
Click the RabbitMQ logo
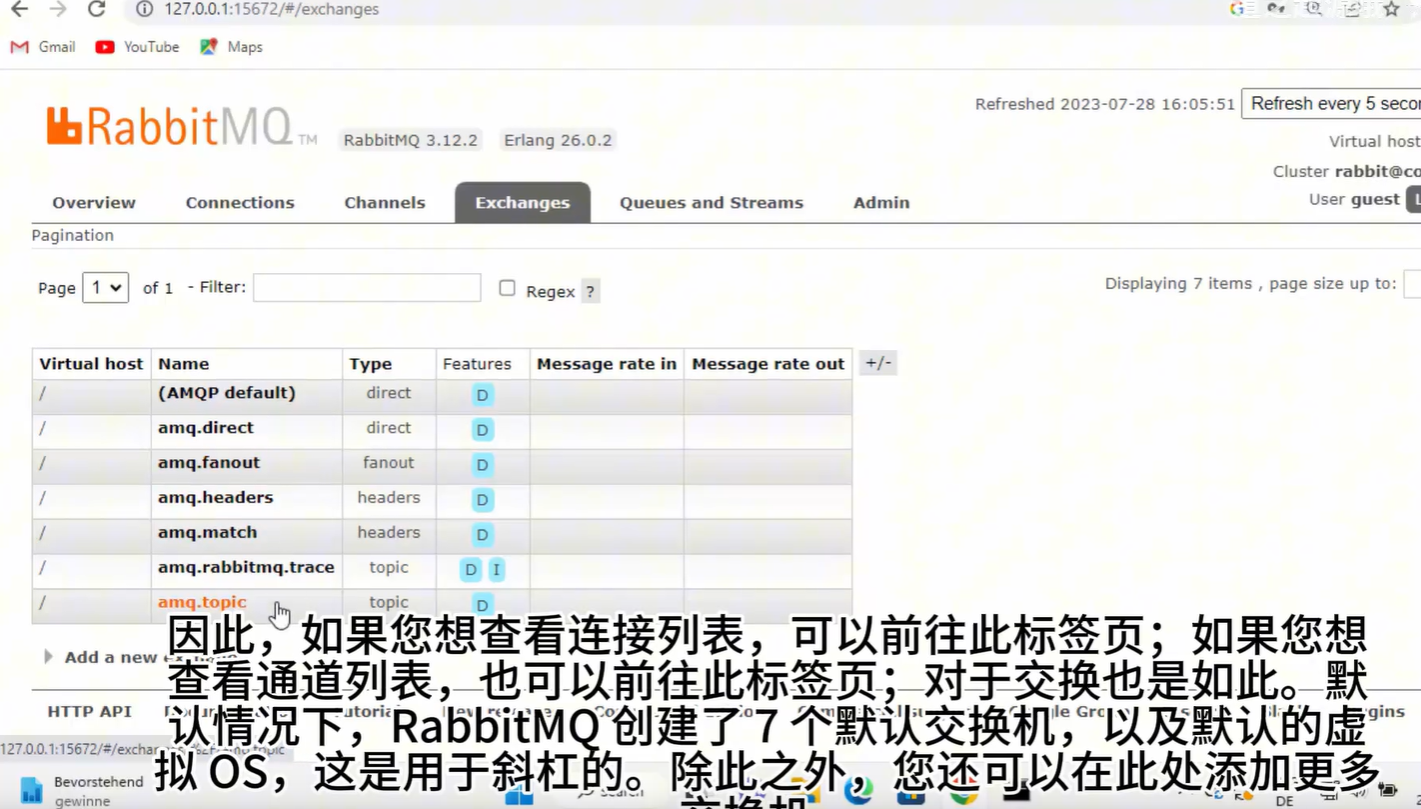181,127
